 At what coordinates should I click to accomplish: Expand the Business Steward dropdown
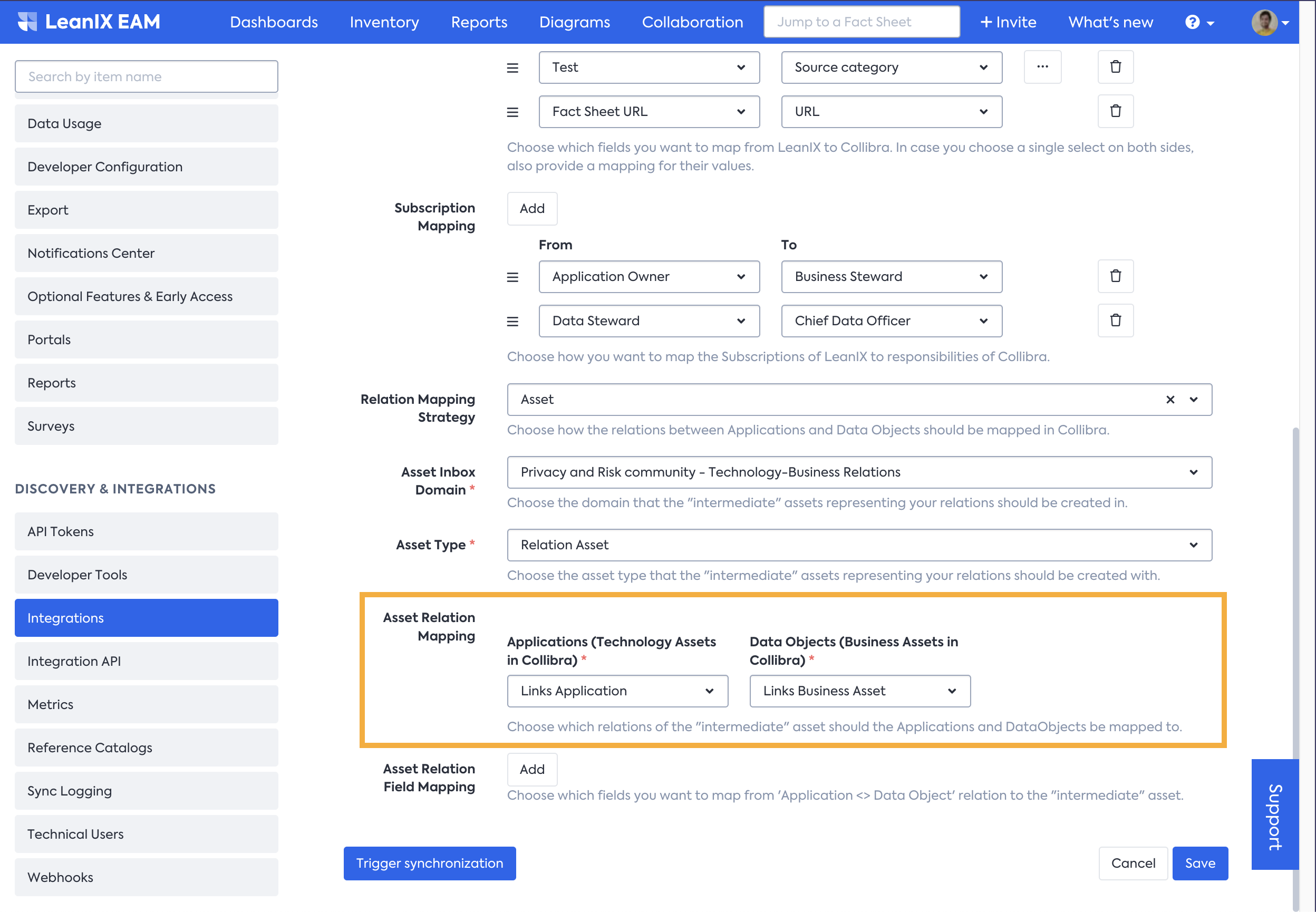[x=891, y=277]
